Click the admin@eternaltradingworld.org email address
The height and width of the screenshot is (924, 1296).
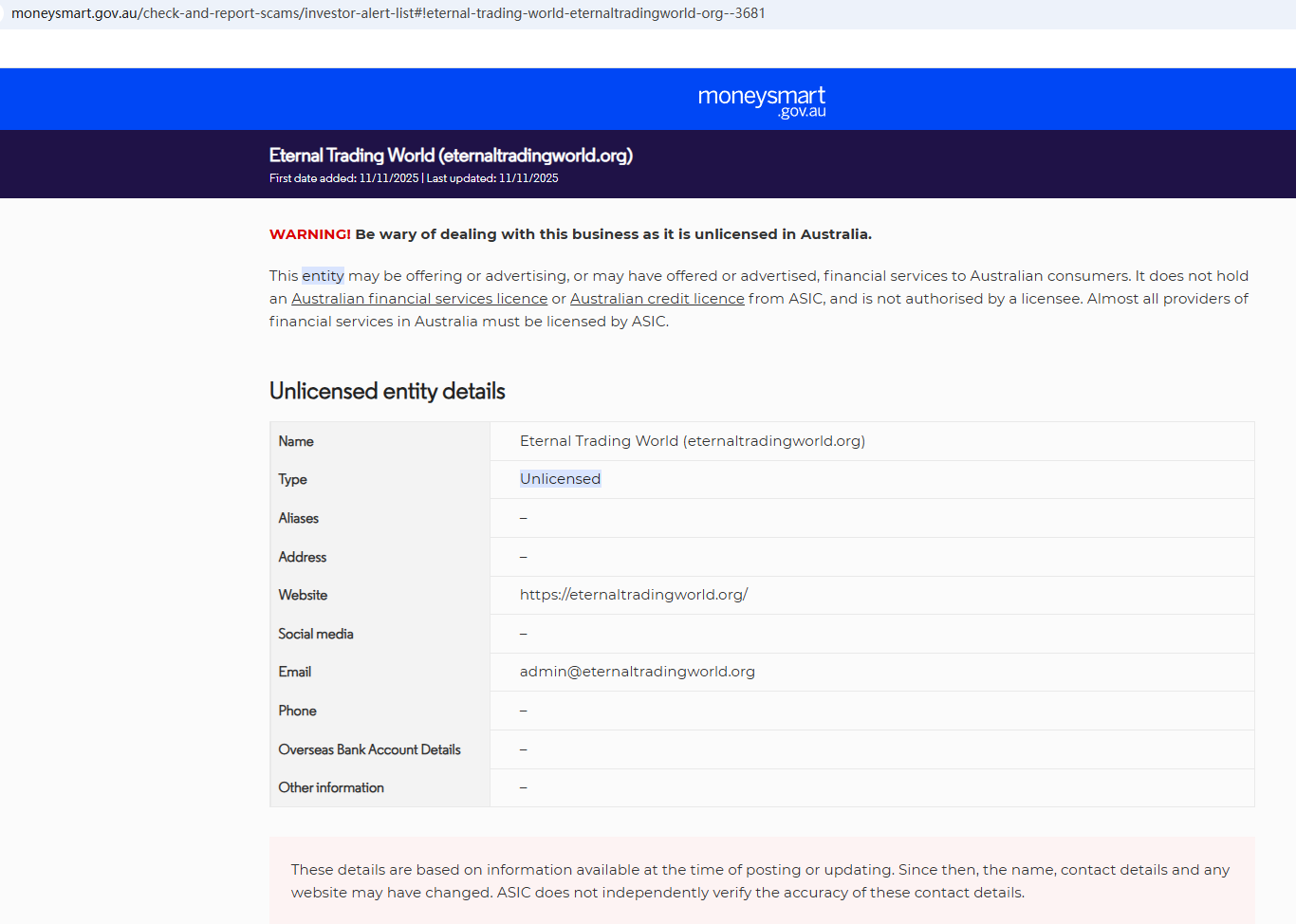(638, 672)
